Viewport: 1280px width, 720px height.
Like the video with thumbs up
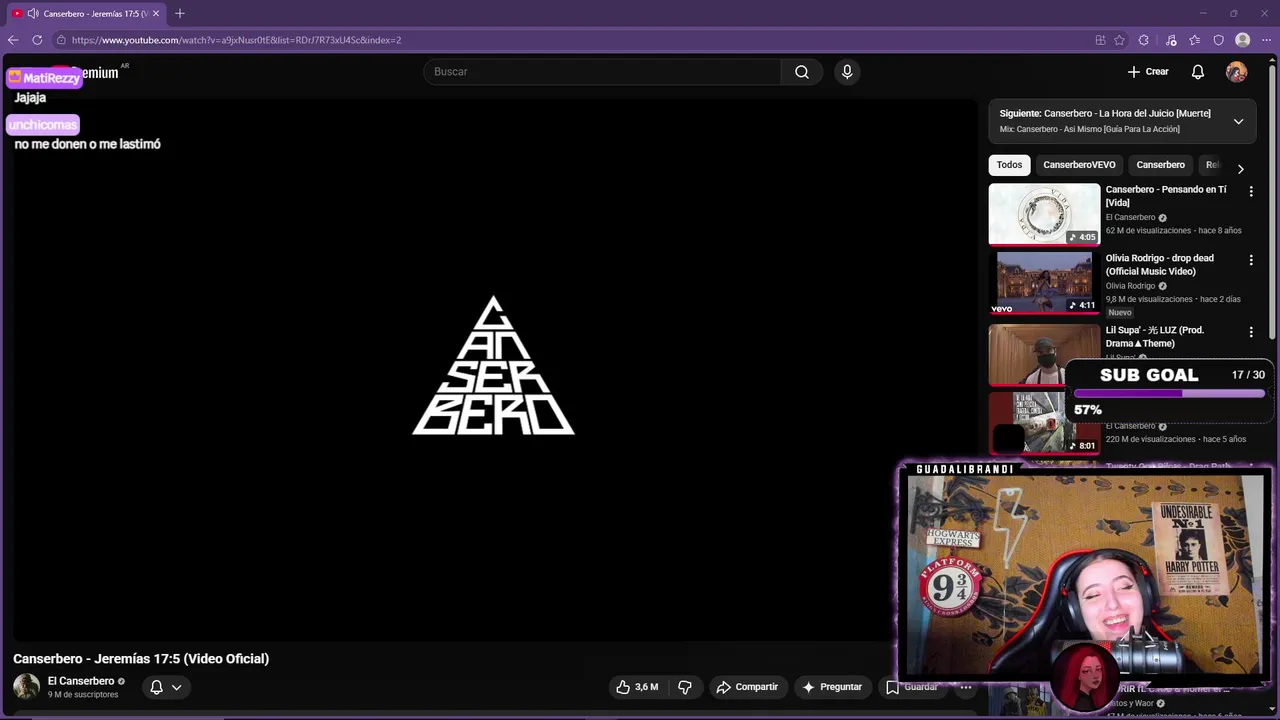point(637,687)
